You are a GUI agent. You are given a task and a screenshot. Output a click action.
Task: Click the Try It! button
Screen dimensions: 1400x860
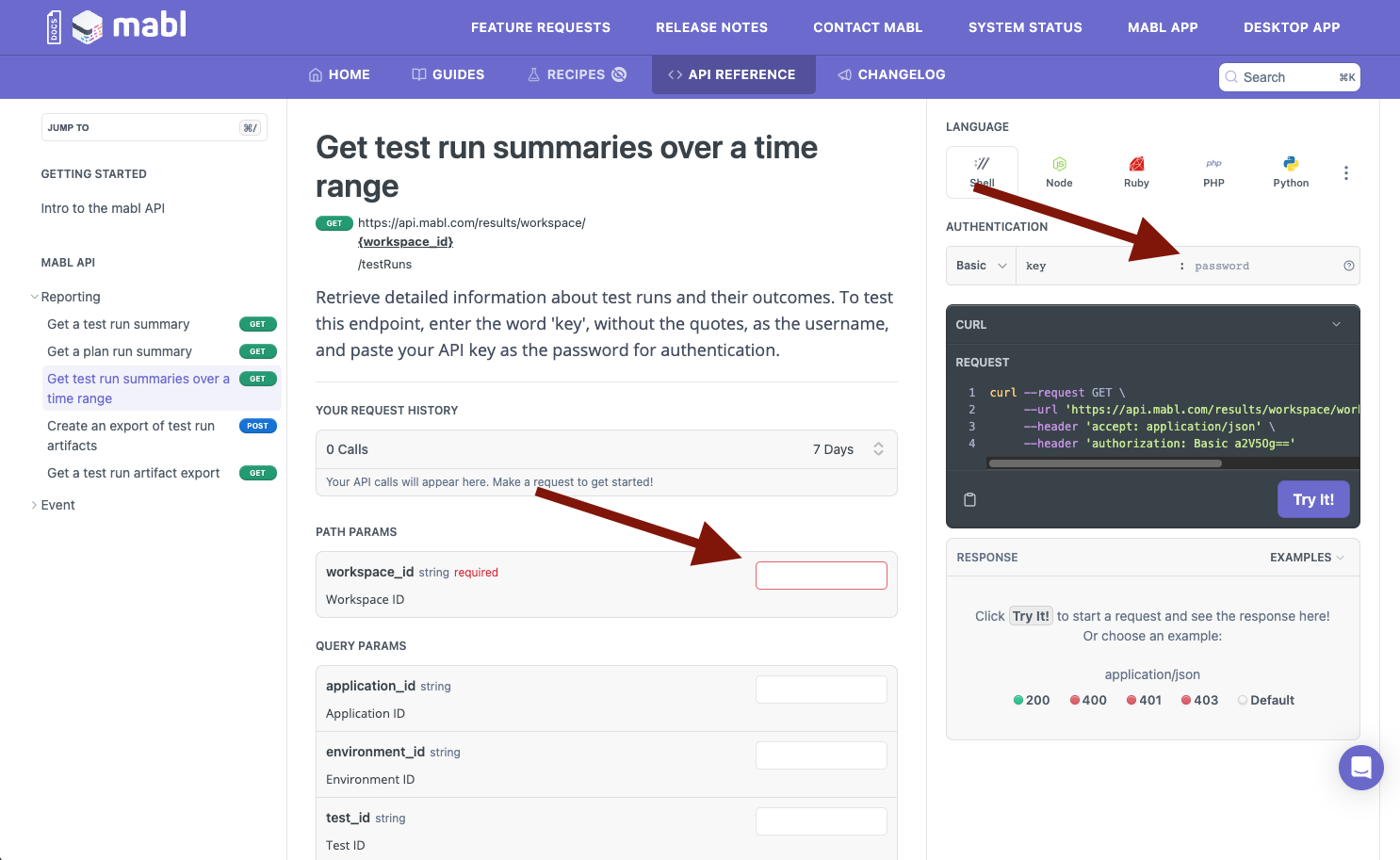pos(1313,499)
